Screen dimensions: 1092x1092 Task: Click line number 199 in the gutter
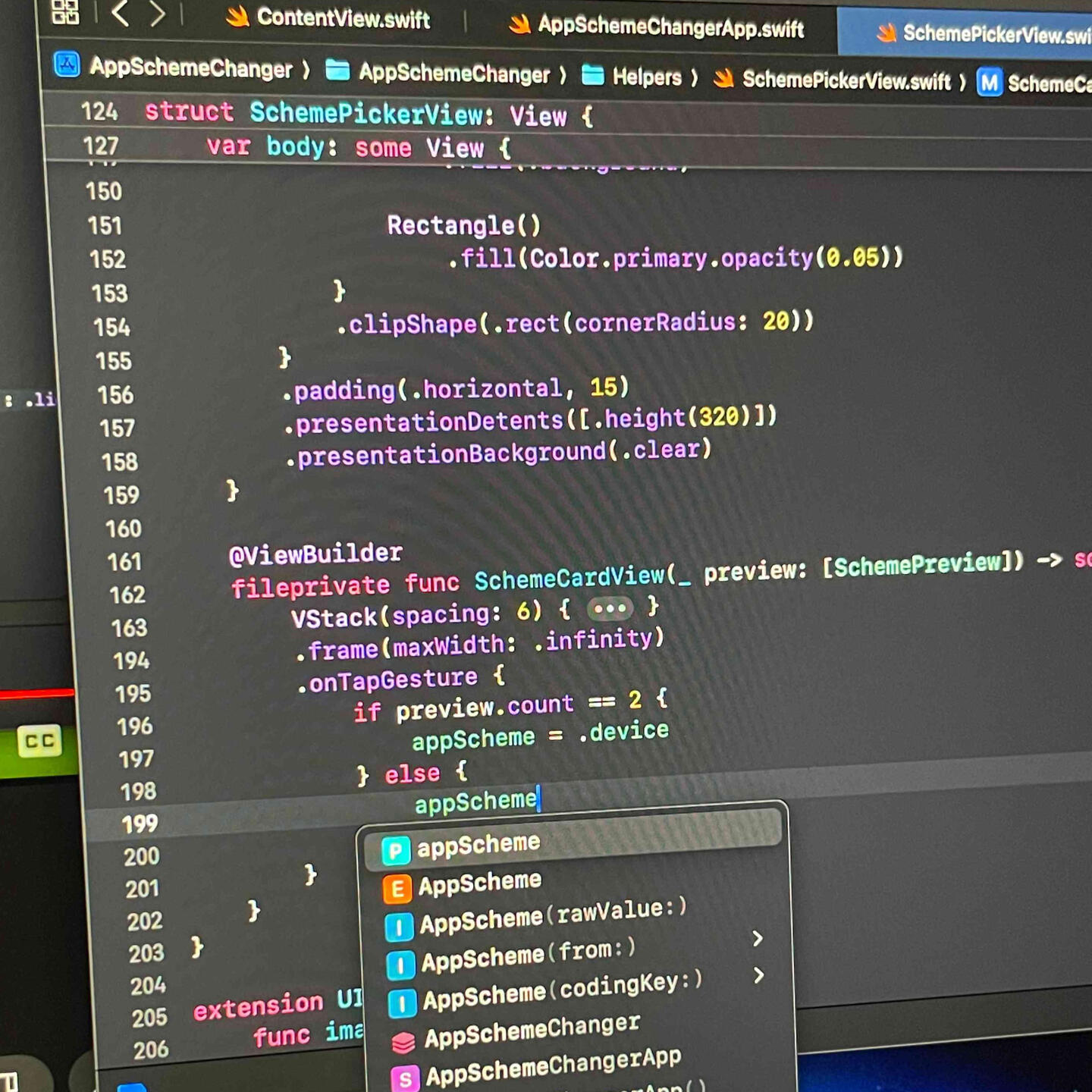(x=140, y=824)
